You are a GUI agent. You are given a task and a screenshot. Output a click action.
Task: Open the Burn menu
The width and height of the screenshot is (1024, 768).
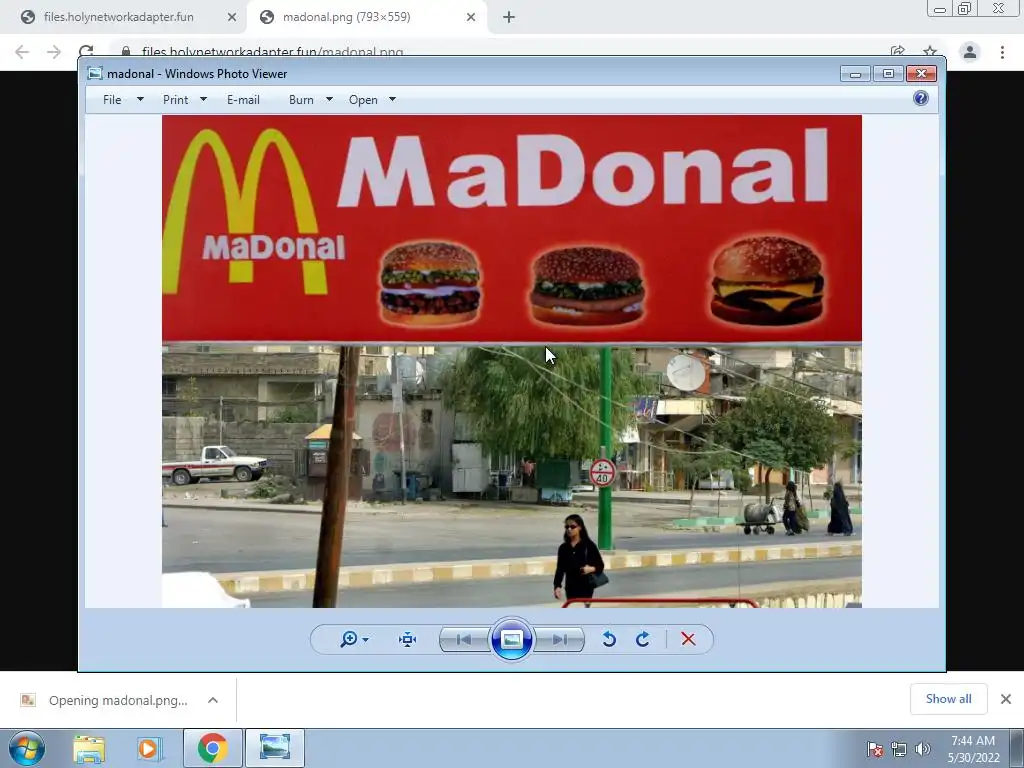pos(301,99)
